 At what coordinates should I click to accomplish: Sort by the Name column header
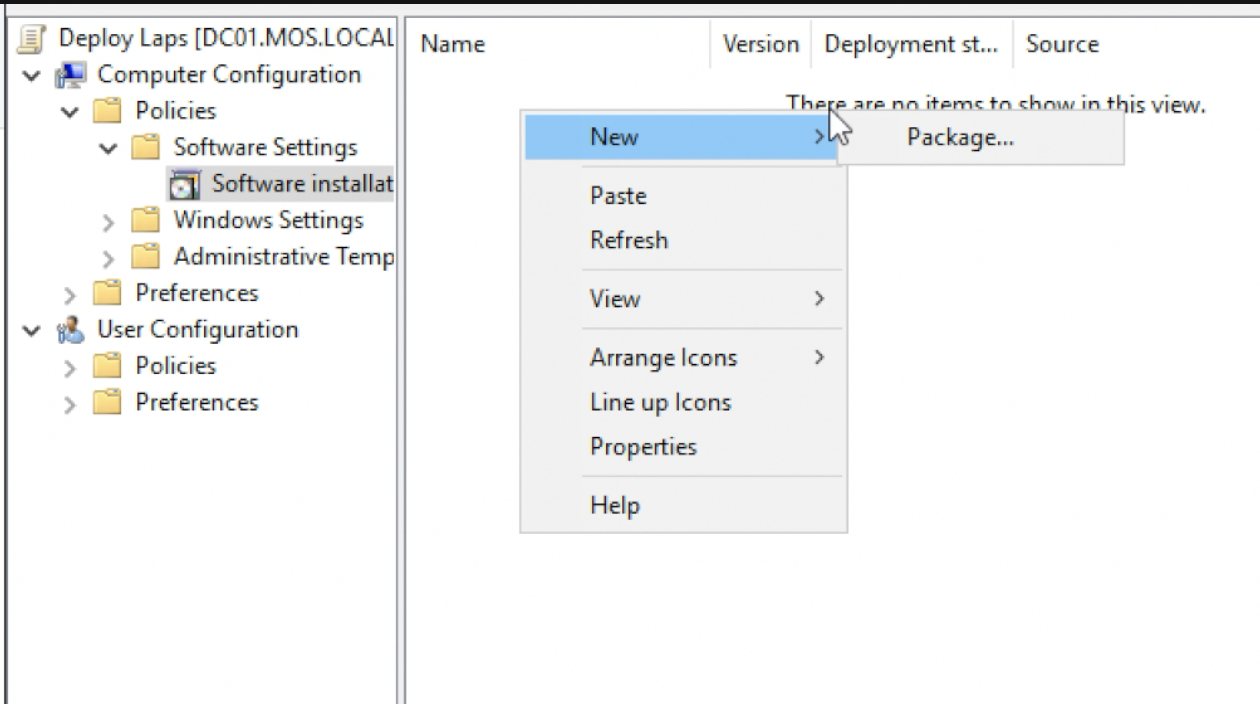click(x=453, y=45)
